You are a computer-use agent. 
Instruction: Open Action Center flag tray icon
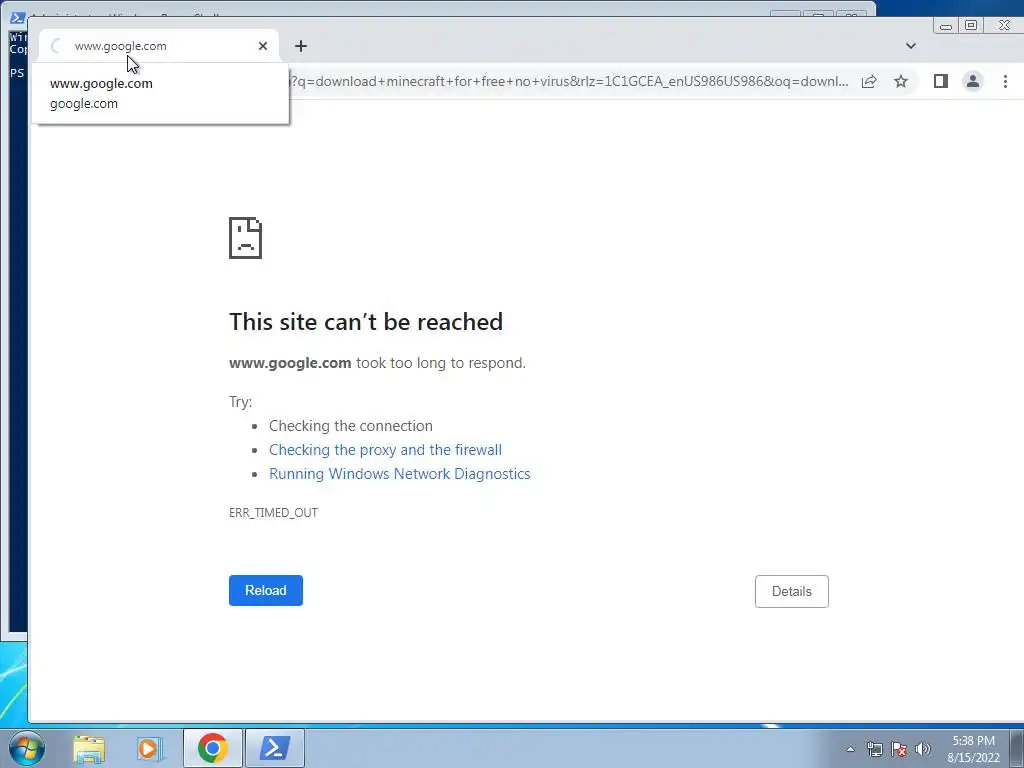tap(899, 749)
